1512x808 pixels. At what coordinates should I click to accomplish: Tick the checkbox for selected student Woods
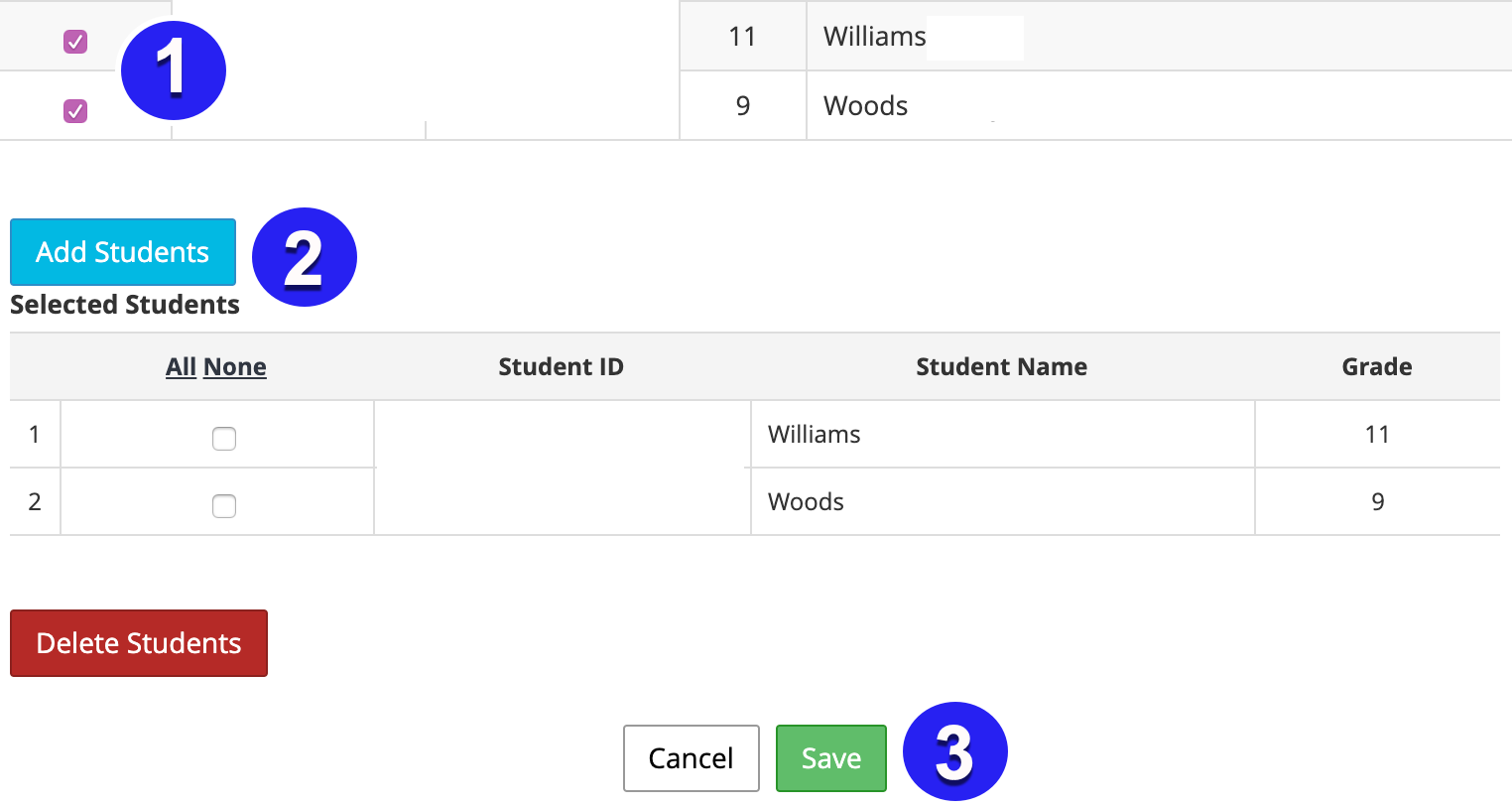[x=224, y=506]
